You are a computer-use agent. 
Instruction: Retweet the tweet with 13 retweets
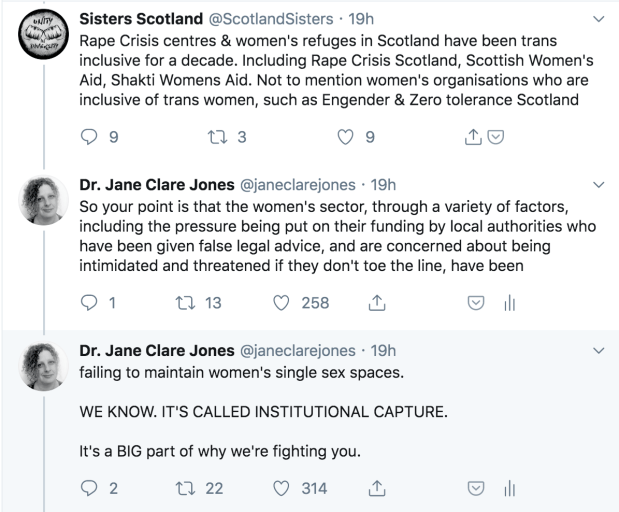pos(188,303)
